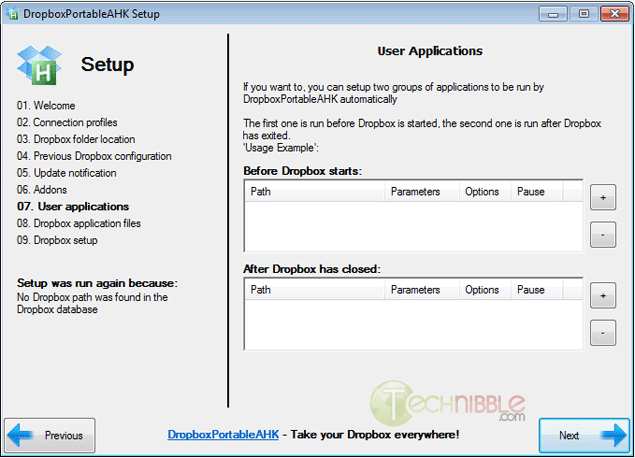Minimize the Setup window
635x458 pixels.
(x=553, y=14)
